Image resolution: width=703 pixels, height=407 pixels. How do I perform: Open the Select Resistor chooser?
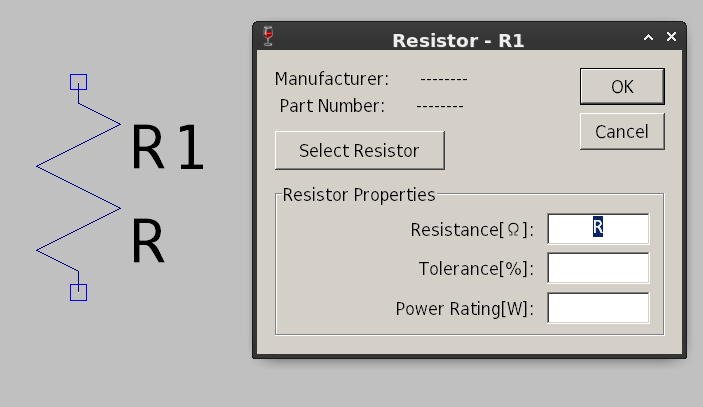pyautogui.click(x=360, y=150)
